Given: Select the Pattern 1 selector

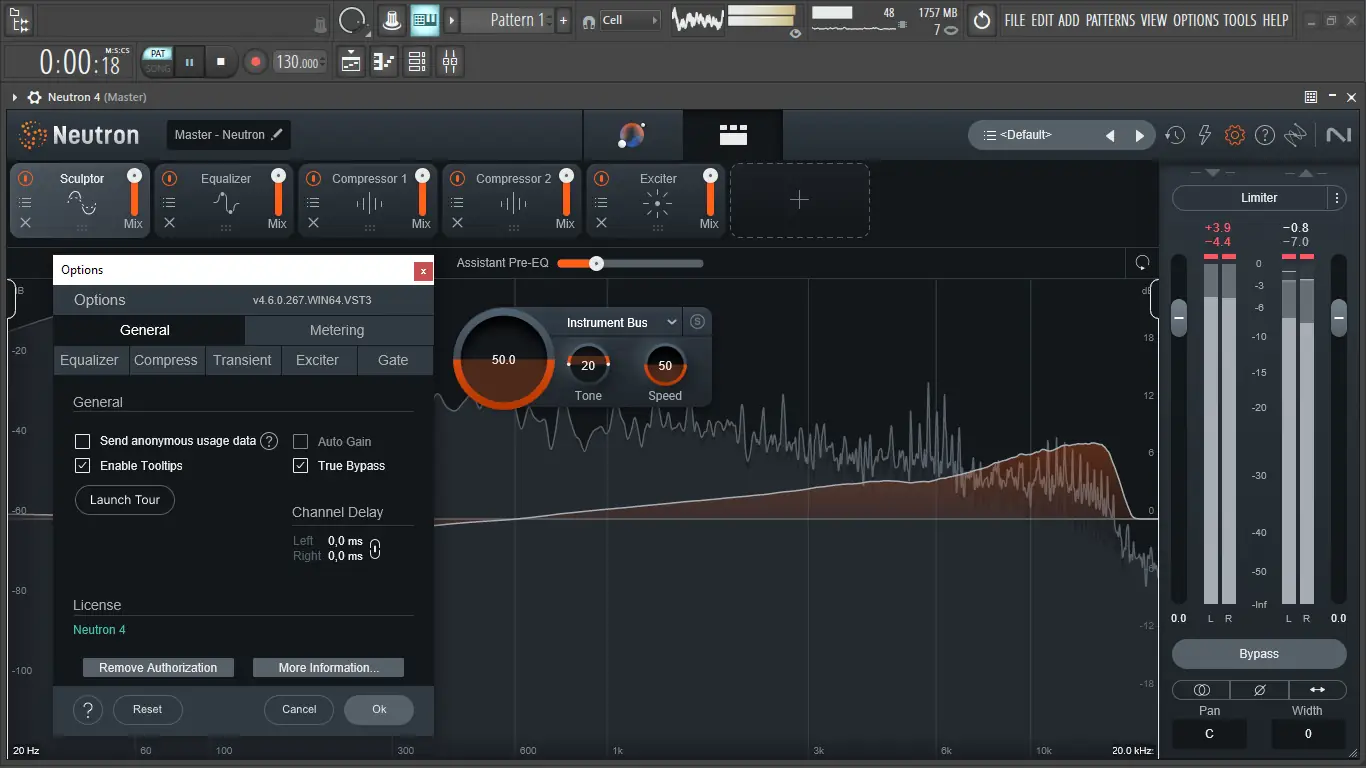Looking at the screenshot, I should tap(507, 20).
